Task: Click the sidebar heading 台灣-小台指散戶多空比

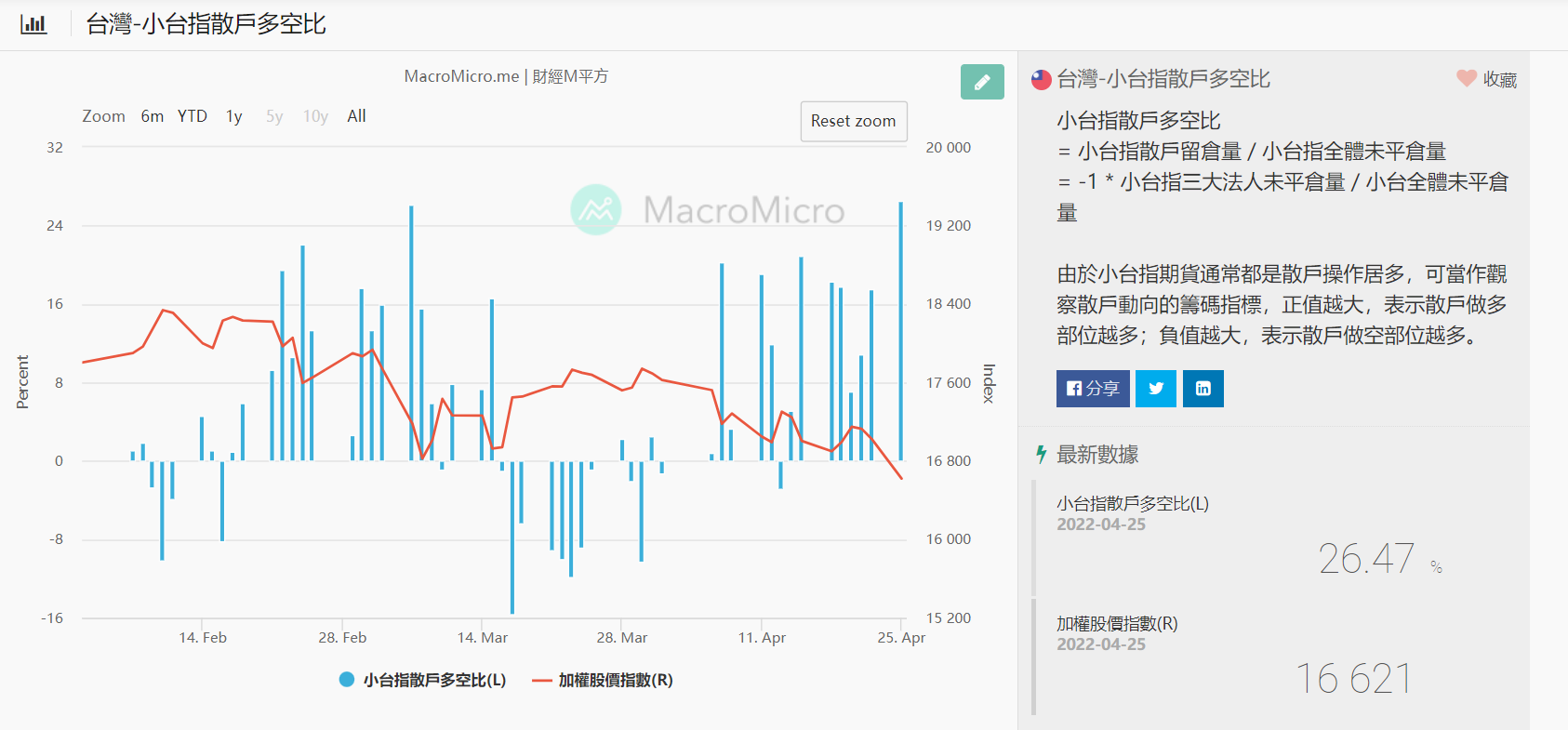Action: [x=1163, y=79]
